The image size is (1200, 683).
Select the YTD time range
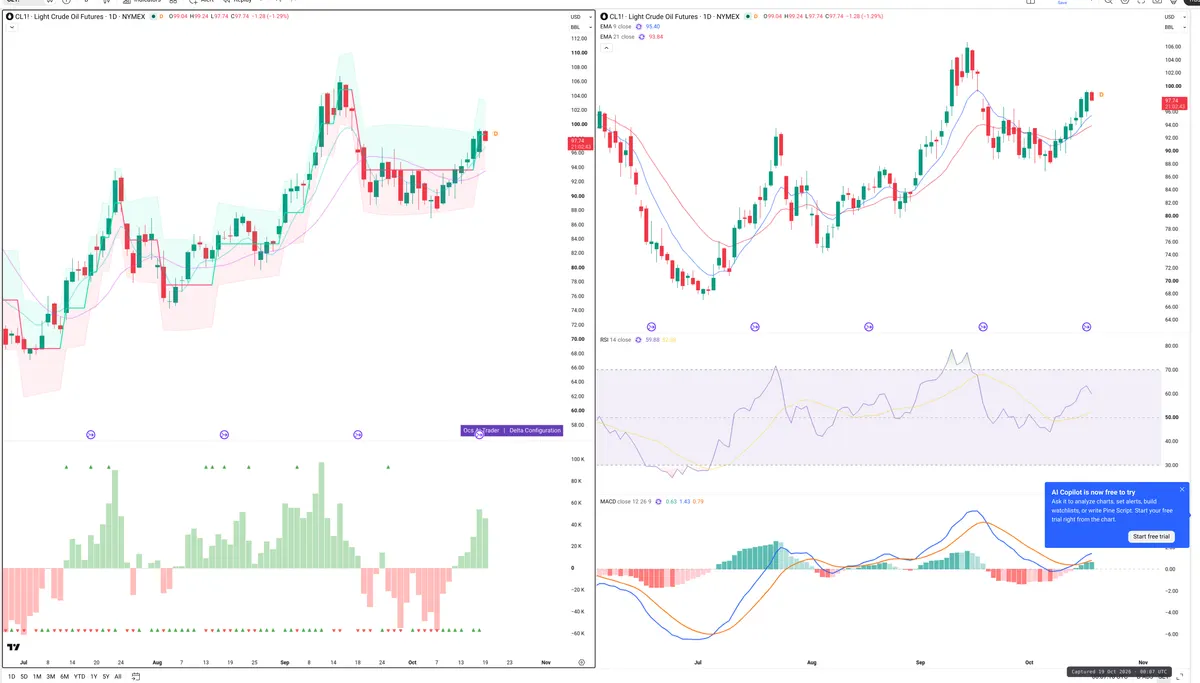[79, 677]
